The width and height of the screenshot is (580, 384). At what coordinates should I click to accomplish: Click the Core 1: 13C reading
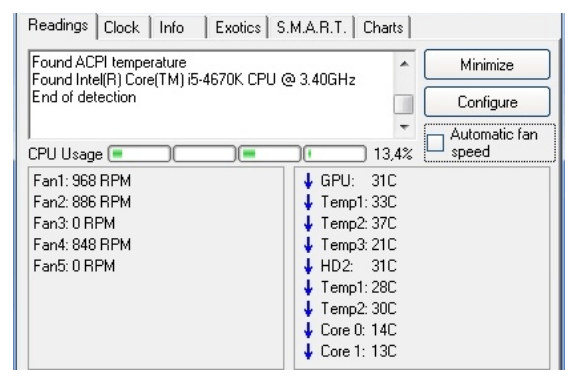click(x=358, y=351)
